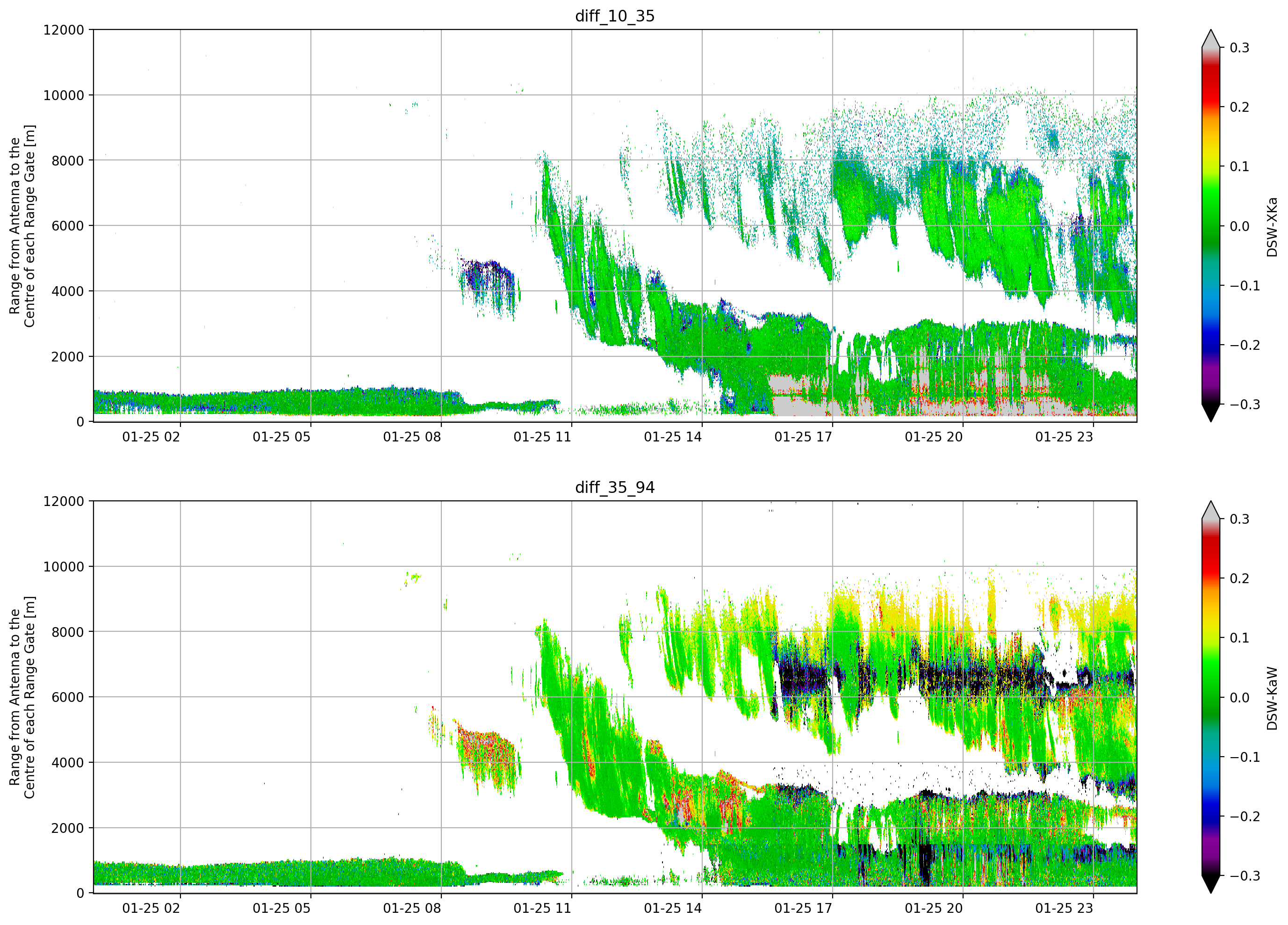
Task: Click the 0.3 tick on DSW-XKa colorbar
Action: pos(1239,48)
